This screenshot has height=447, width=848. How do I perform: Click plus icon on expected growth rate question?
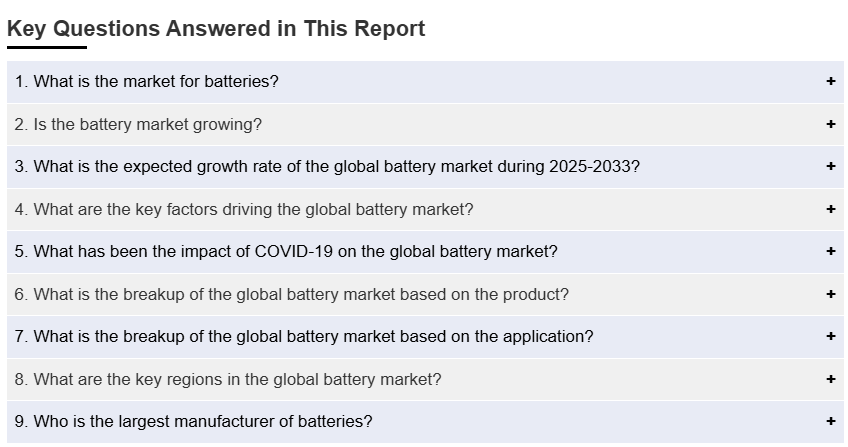[831, 167]
